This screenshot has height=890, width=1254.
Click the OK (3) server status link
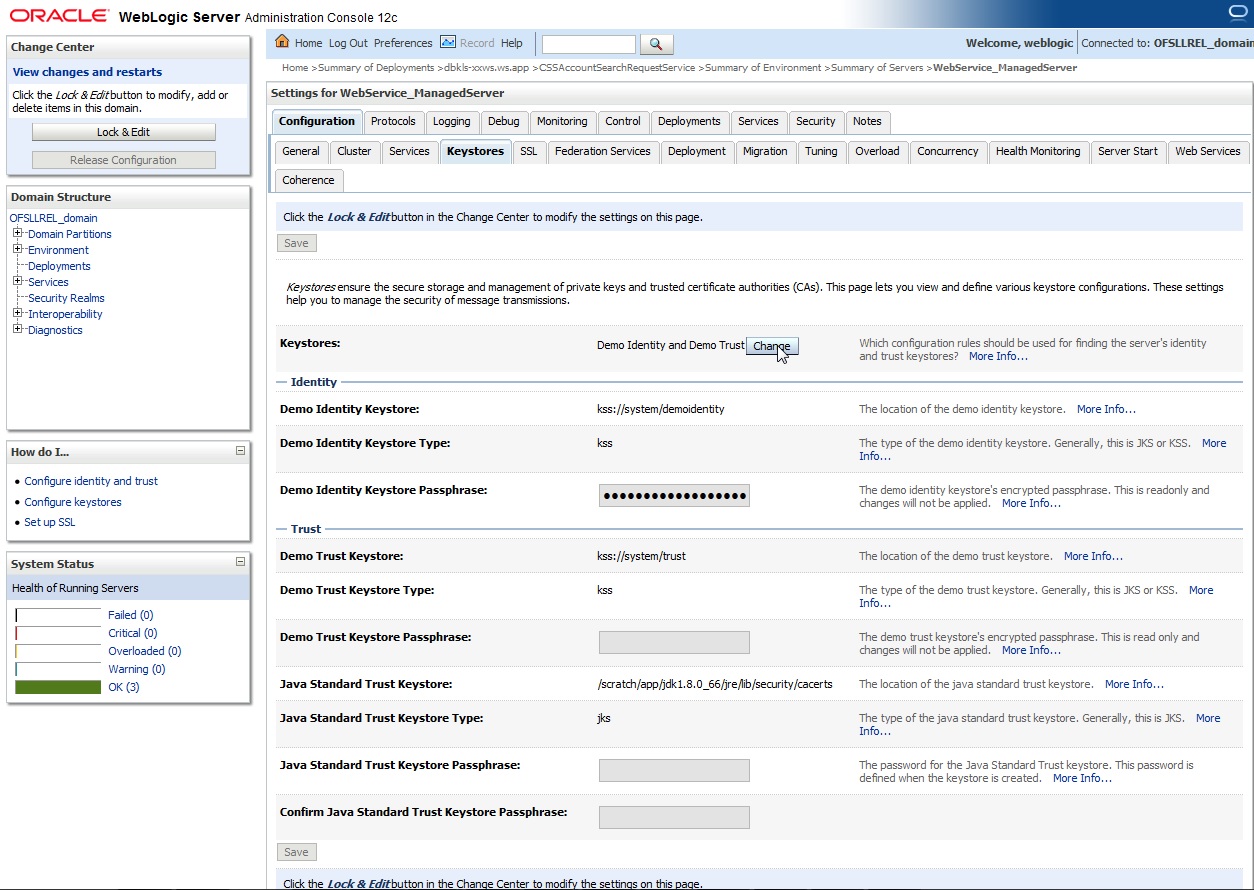click(124, 687)
